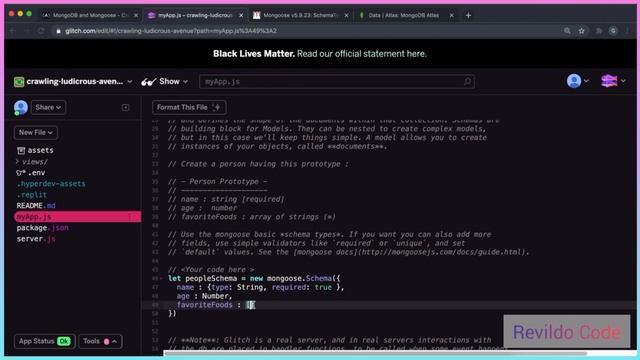
Task: Open the New File dropdown
Action: pyautogui.click(x=36, y=133)
